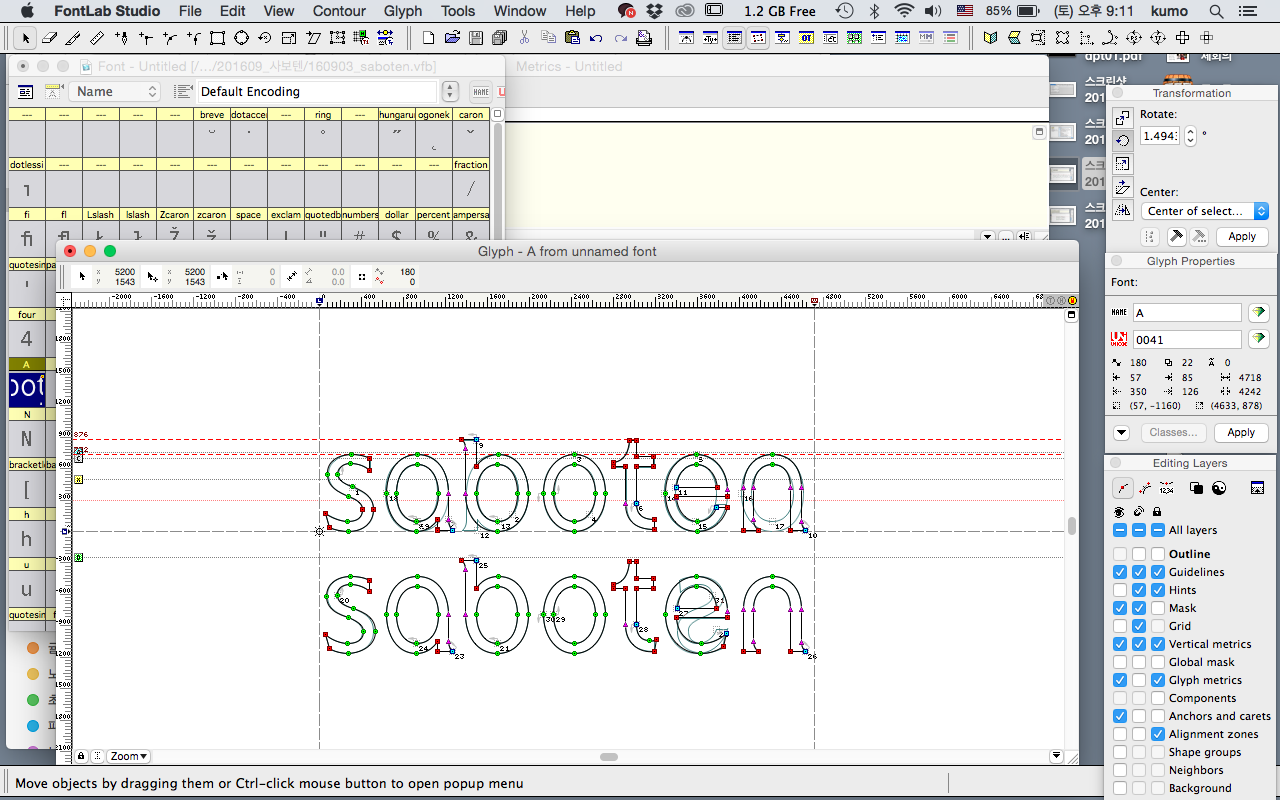Screen dimensions: 1280x800
Task: Select the Slant/Skew tool in Transformation panel
Action: pyautogui.click(x=1122, y=187)
